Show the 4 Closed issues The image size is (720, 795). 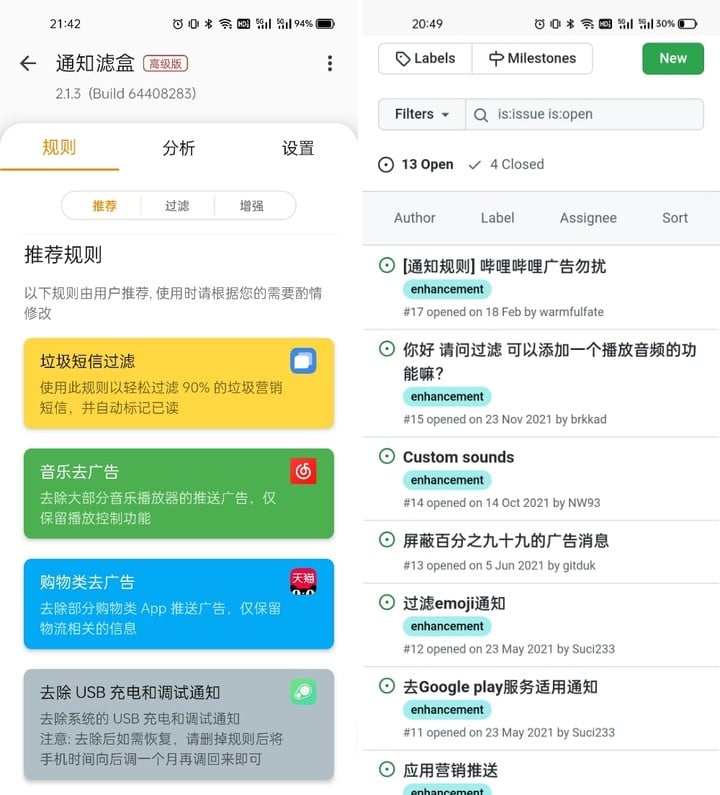coord(507,164)
